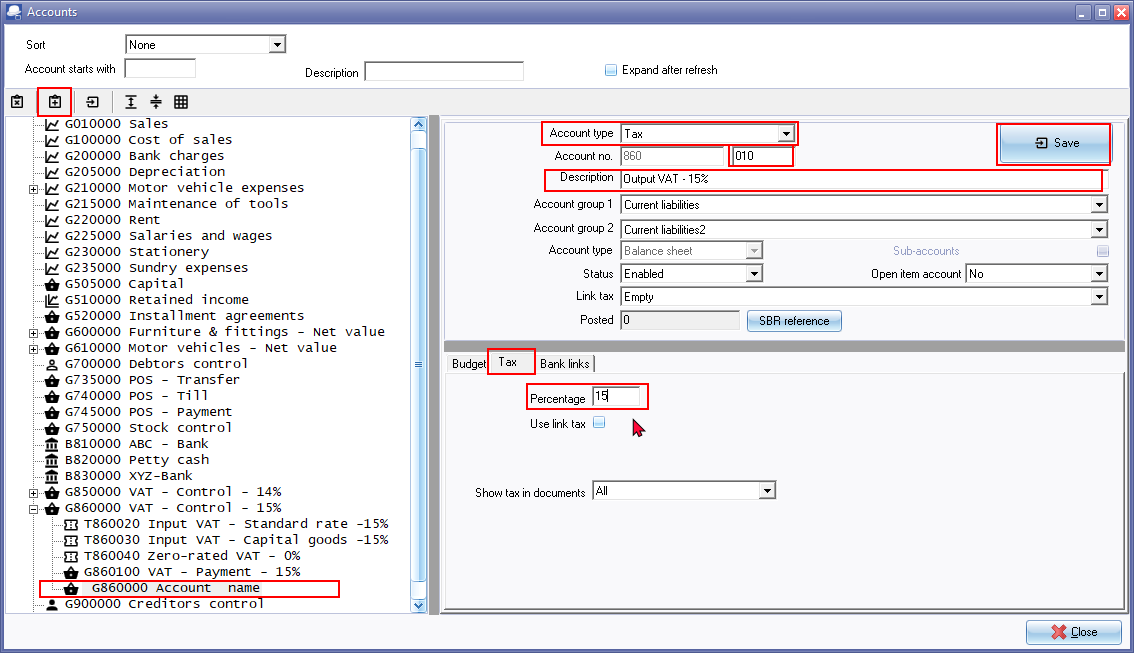Open the Sort dropdown
Image resolution: width=1134 pixels, height=653 pixels.
coord(277,45)
